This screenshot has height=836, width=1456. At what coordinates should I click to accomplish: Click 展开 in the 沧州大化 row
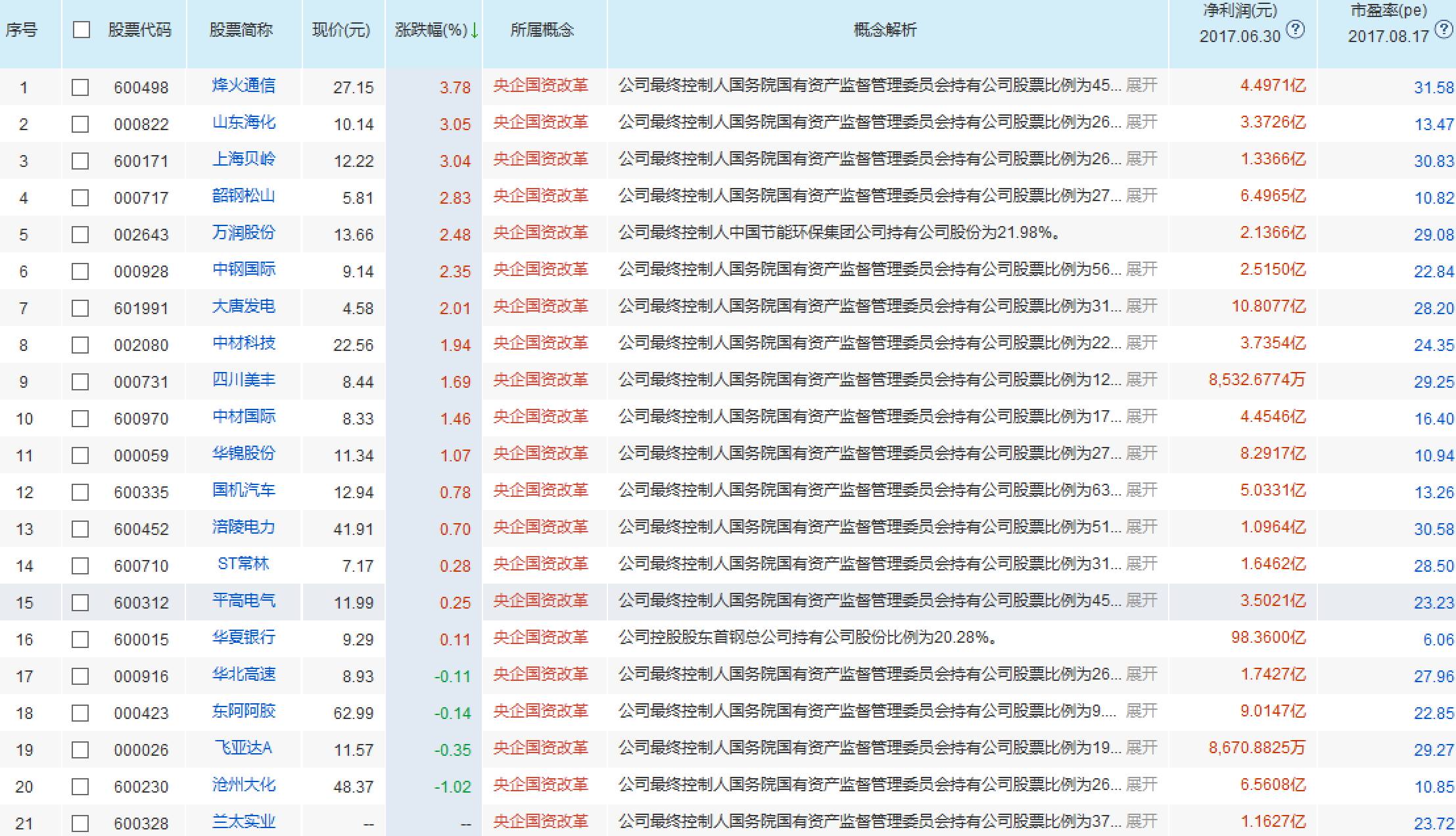(1141, 785)
